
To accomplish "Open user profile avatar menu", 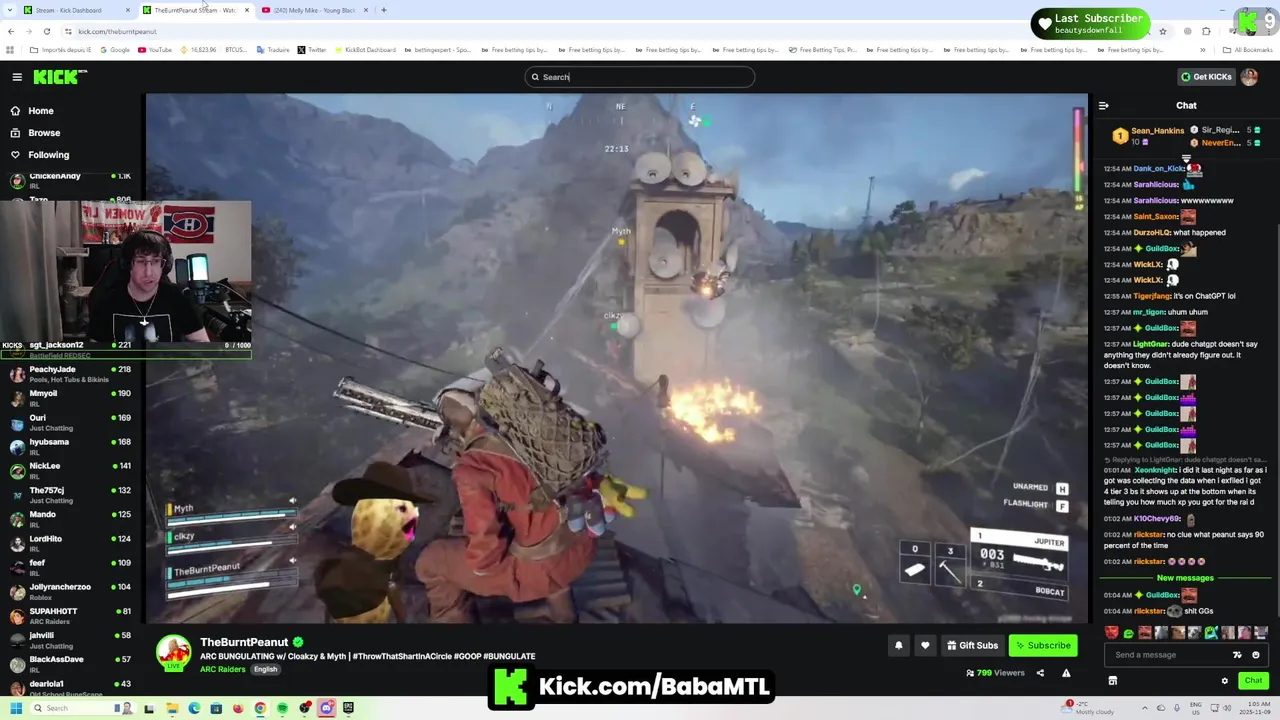I will pyautogui.click(x=1249, y=77).
